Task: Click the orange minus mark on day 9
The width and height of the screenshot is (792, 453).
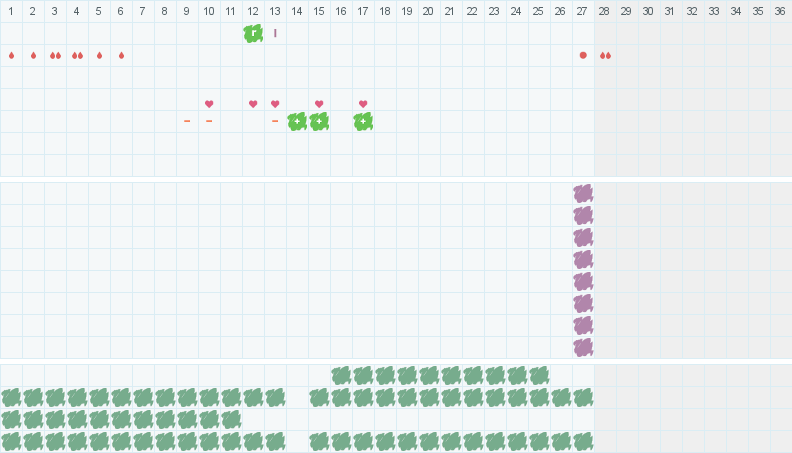Action: click(187, 121)
